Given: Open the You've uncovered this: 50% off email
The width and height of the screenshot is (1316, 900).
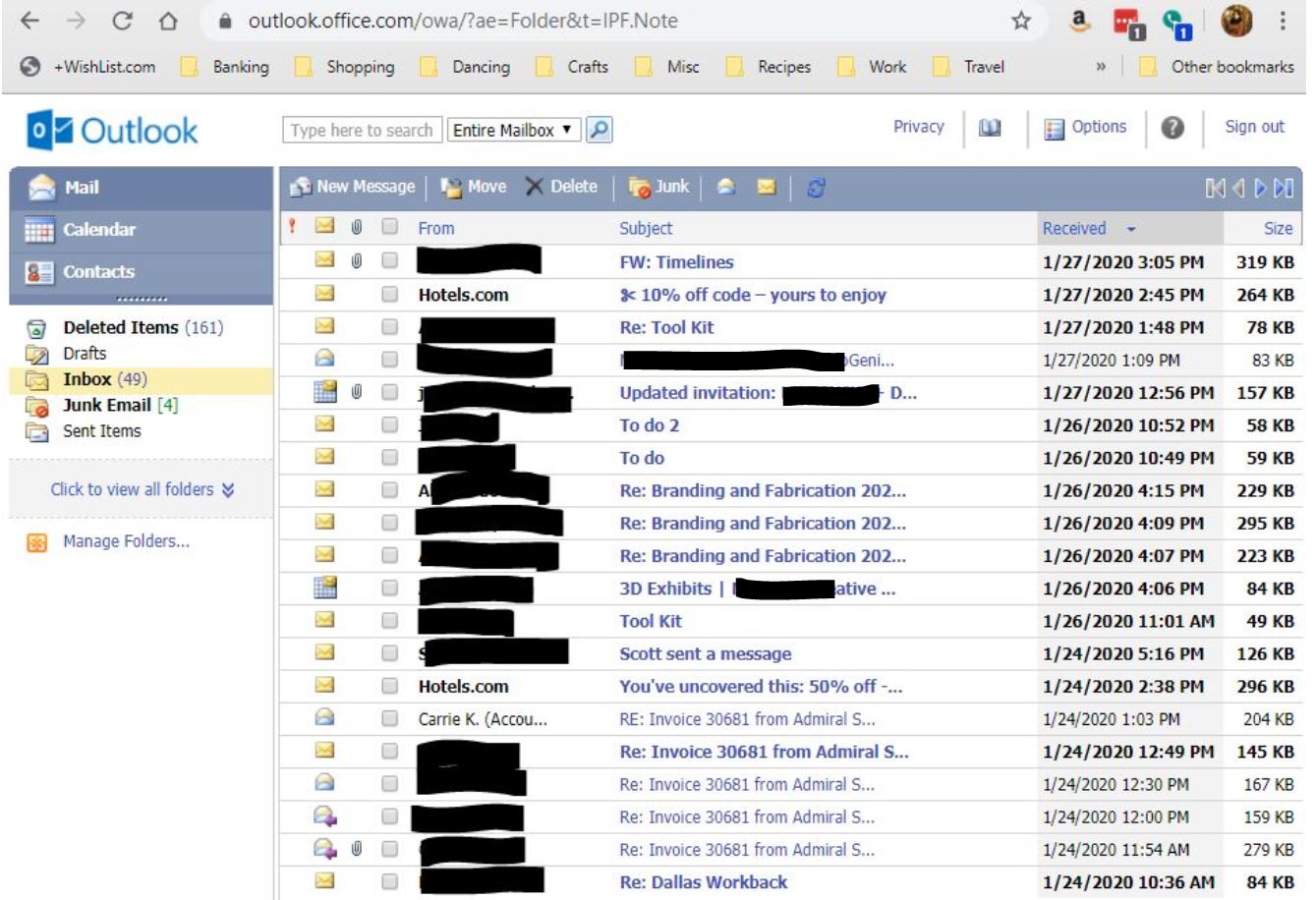Looking at the screenshot, I should [761, 686].
